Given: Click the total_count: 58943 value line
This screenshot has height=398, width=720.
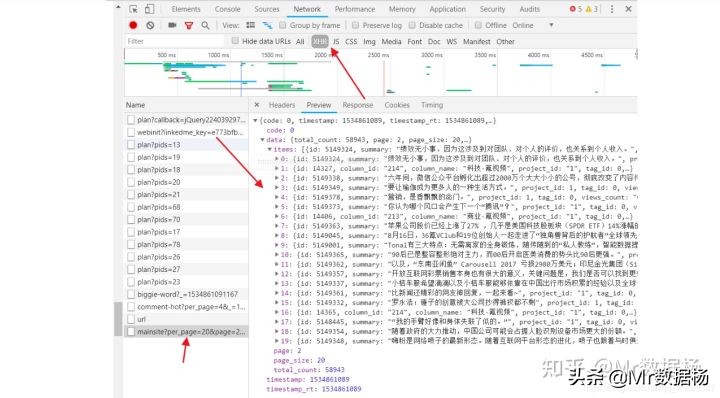Looking at the screenshot, I should [309, 370].
